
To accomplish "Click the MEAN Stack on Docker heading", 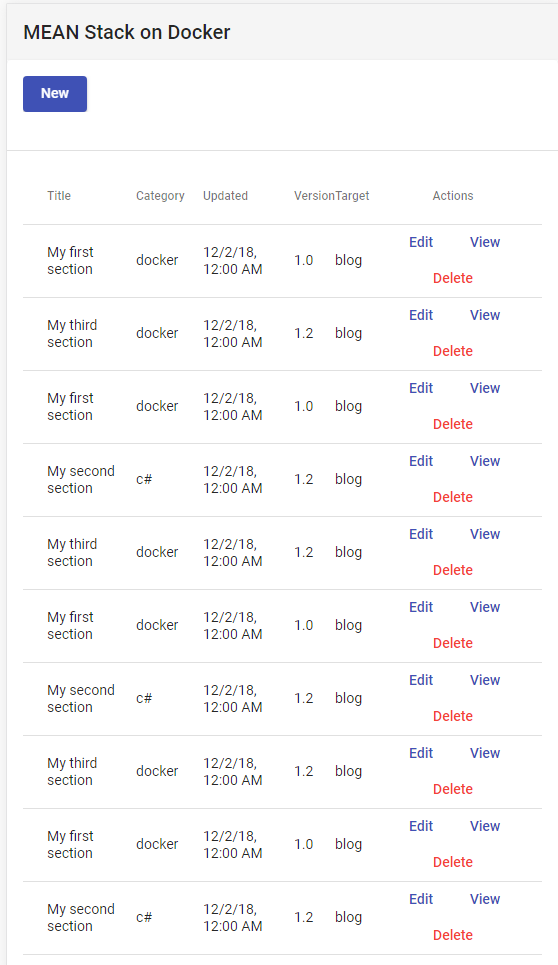I will point(127,32).
